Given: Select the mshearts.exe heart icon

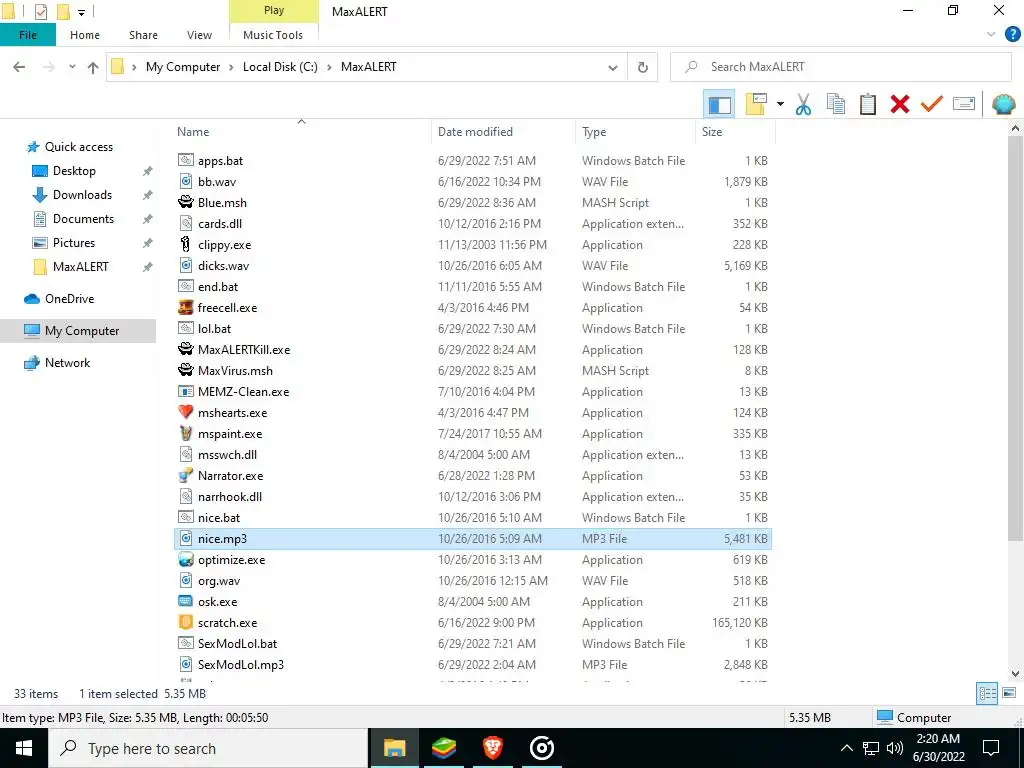Looking at the screenshot, I should coord(185,413).
